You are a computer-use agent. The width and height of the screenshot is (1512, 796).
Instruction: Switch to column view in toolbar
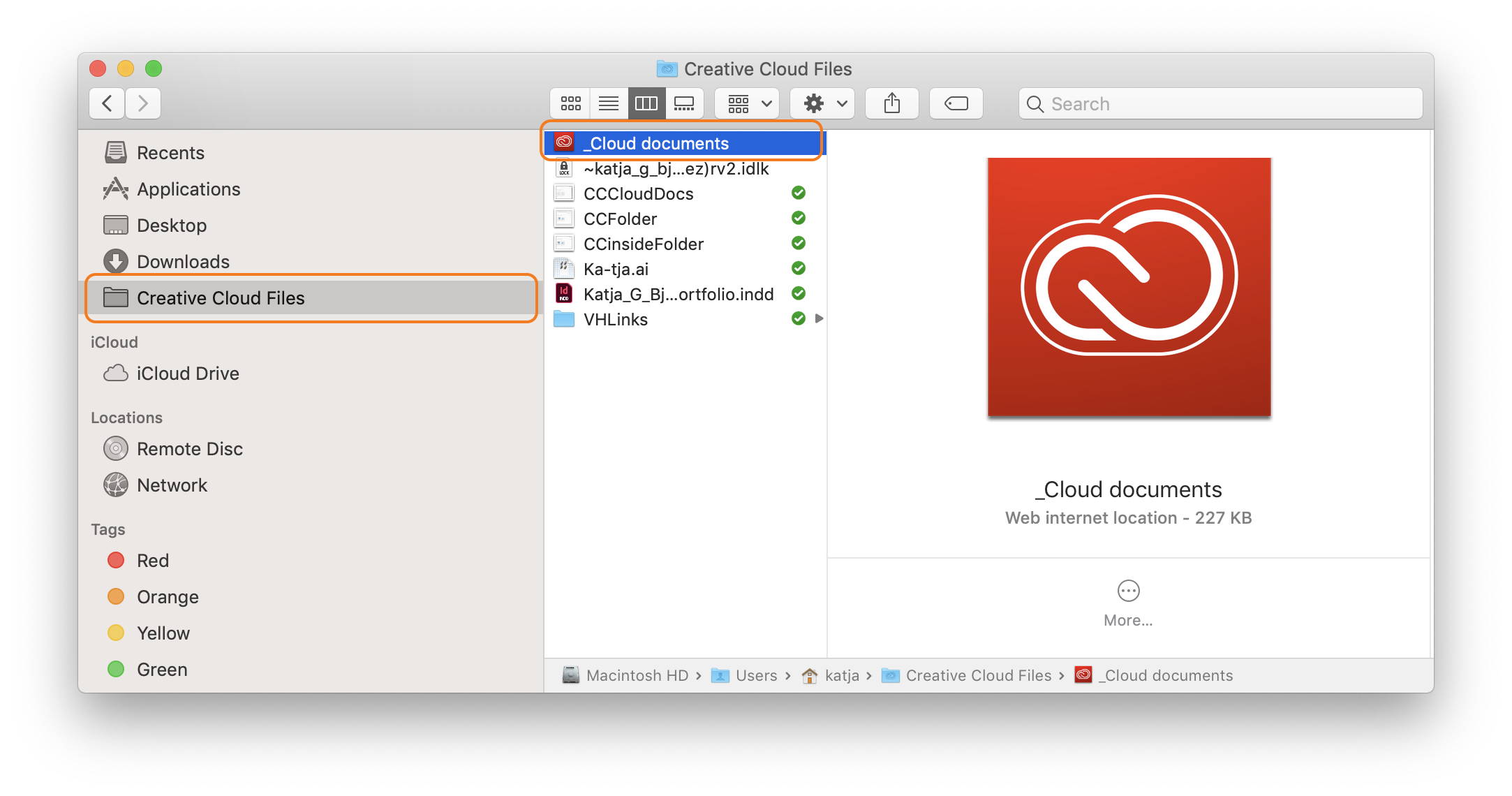click(646, 103)
